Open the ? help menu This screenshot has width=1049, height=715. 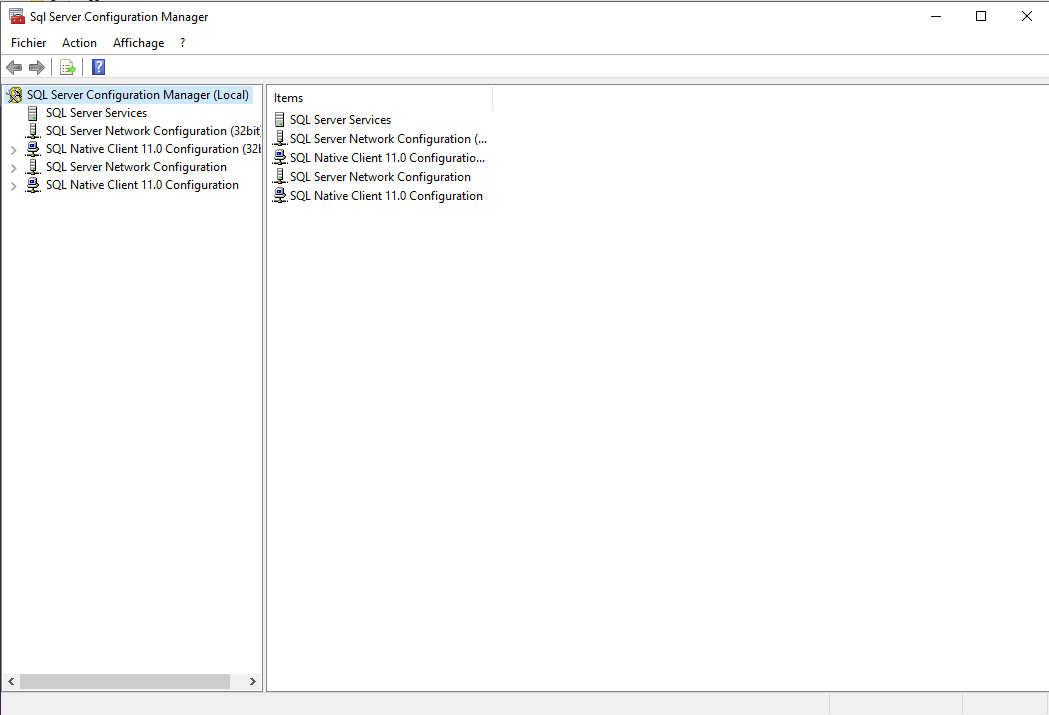click(x=182, y=43)
